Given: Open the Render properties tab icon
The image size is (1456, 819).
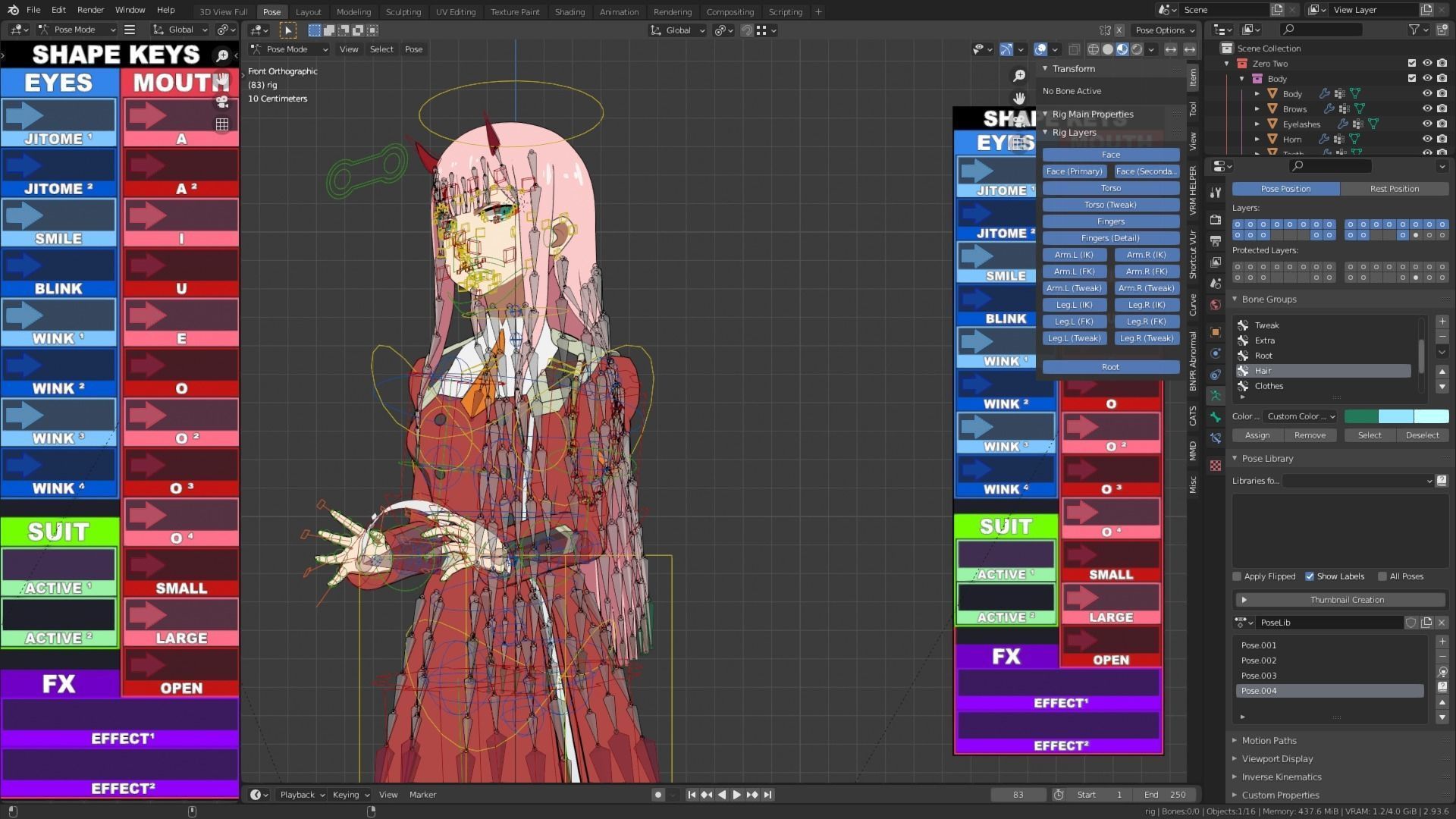Looking at the screenshot, I should click(1216, 219).
